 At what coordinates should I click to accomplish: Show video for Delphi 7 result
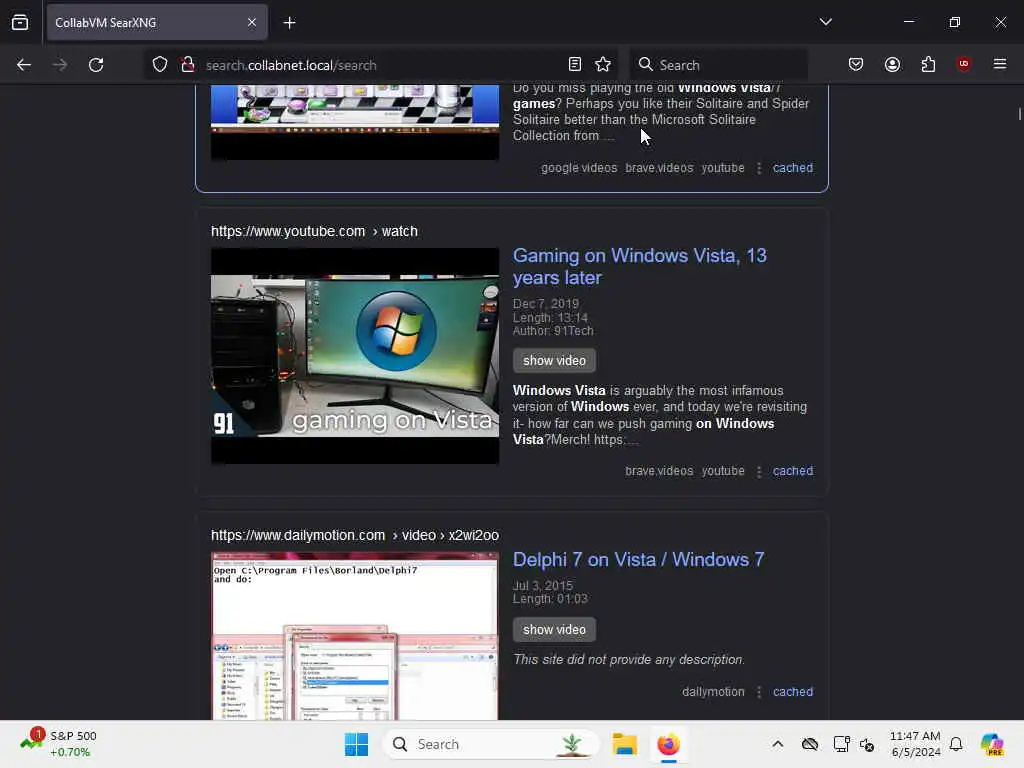pyautogui.click(x=554, y=630)
